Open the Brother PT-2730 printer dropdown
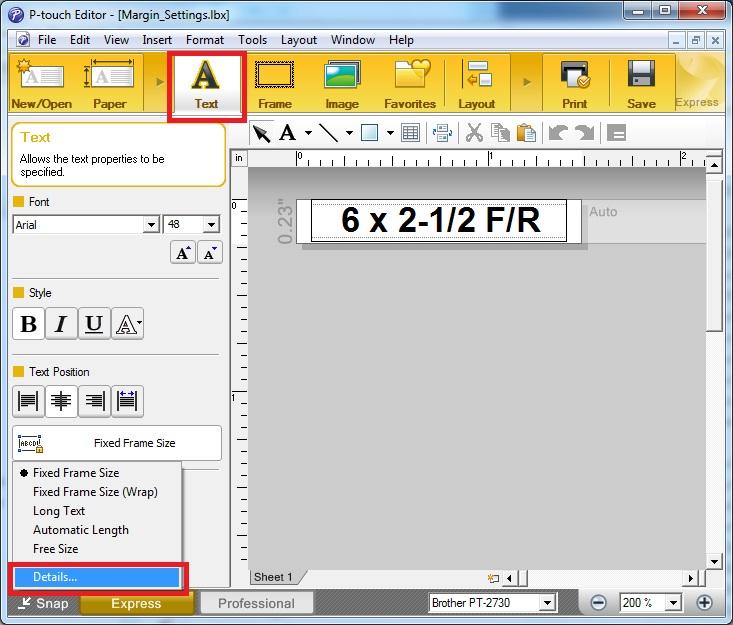The width and height of the screenshot is (733, 625). [x=546, y=603]
